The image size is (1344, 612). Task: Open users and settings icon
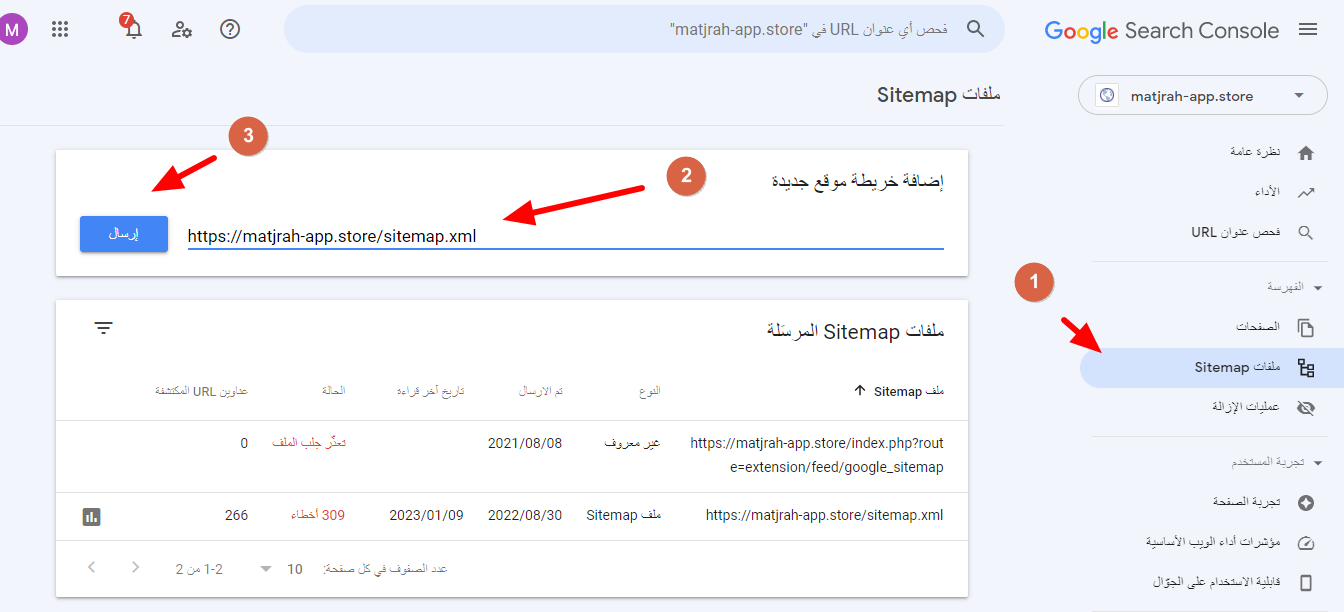pyautogui.click(x=181, y=29)
